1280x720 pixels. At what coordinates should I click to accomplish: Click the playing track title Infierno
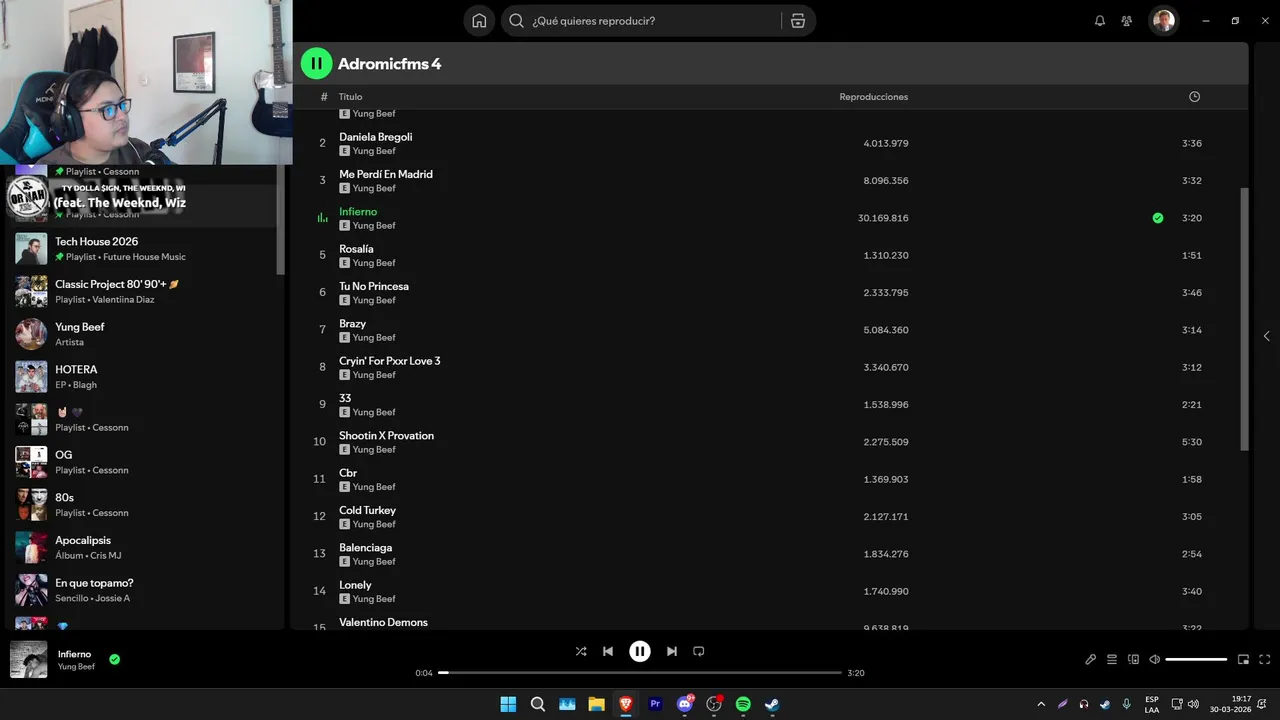point(358,212)
